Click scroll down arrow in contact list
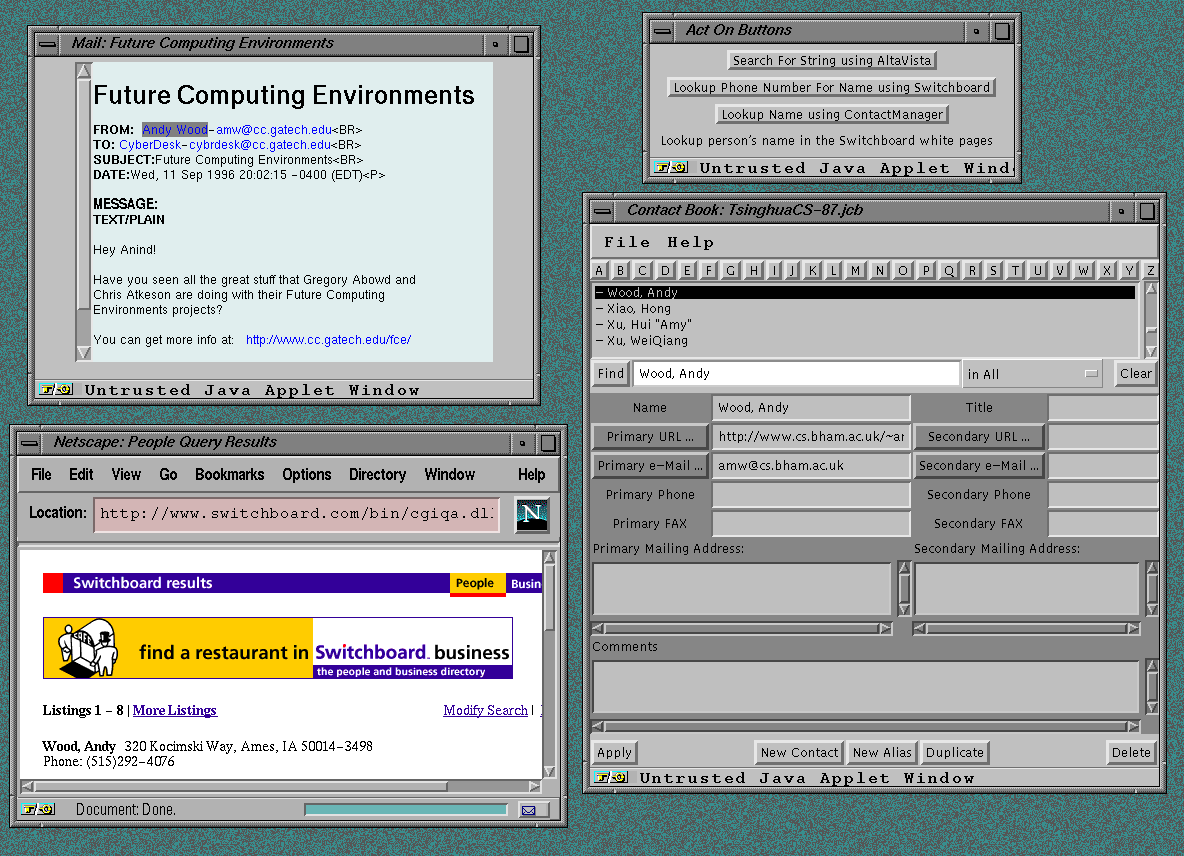The height and width of the screenshot is (856, 1184). click(1151, 351)
